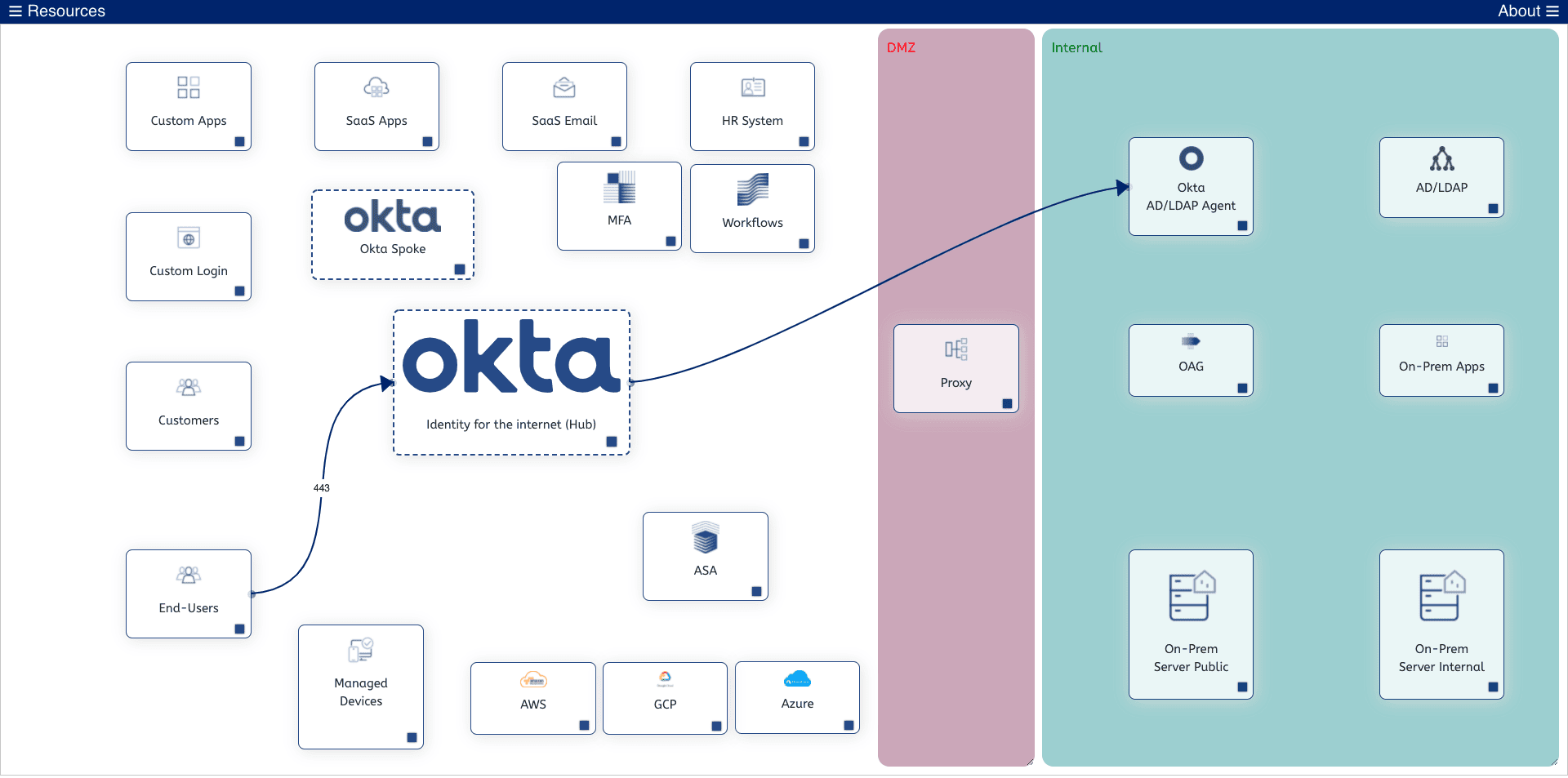Click the On-Prem Server Internal icon
1568x778 pixels.
(1442, 596)
